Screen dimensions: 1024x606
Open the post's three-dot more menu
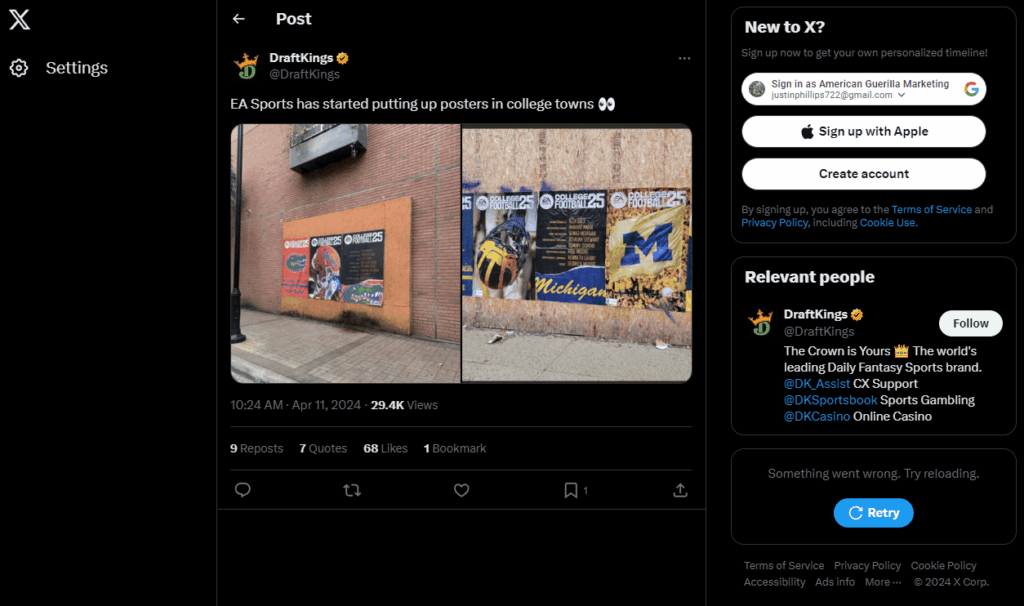[684, 58]
